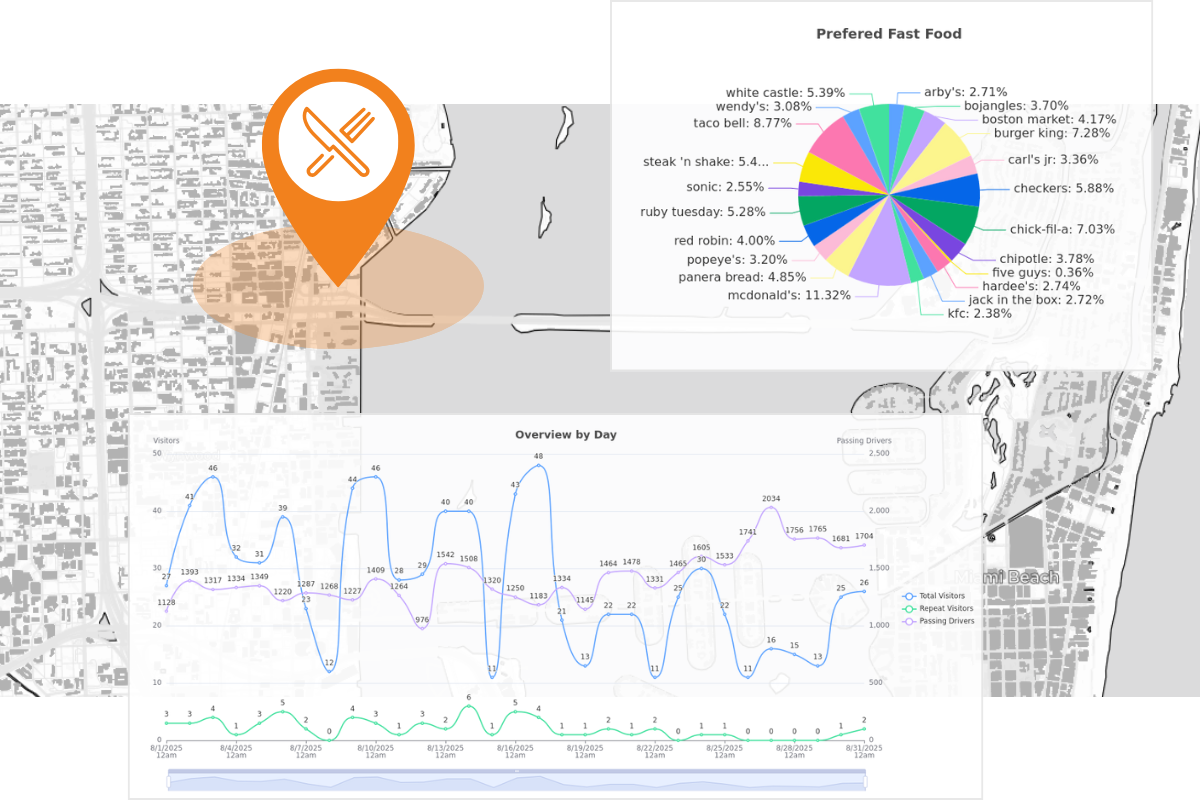Viewport: 1200px width, 800px height.
Task: Click the chick-fil-a 7.03% label
Action: click(x=1062, y=229)
